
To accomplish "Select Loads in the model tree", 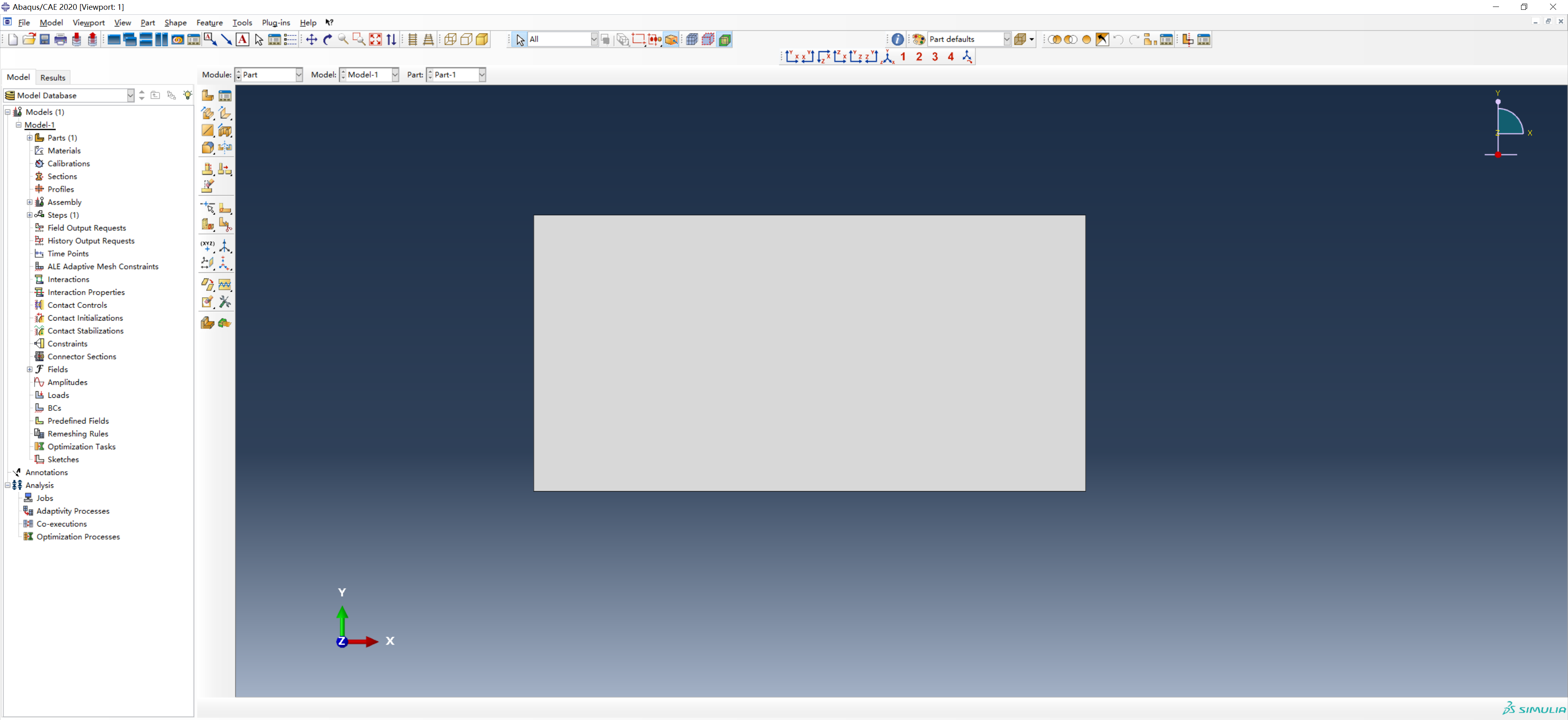I will click(58, 395).
